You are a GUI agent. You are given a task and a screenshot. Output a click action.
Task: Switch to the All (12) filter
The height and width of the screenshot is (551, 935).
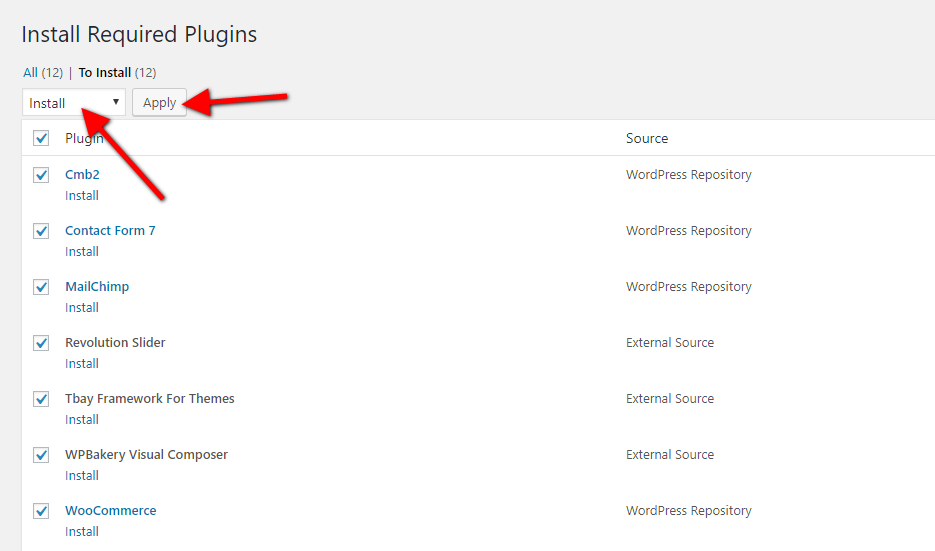pos(30,72)
